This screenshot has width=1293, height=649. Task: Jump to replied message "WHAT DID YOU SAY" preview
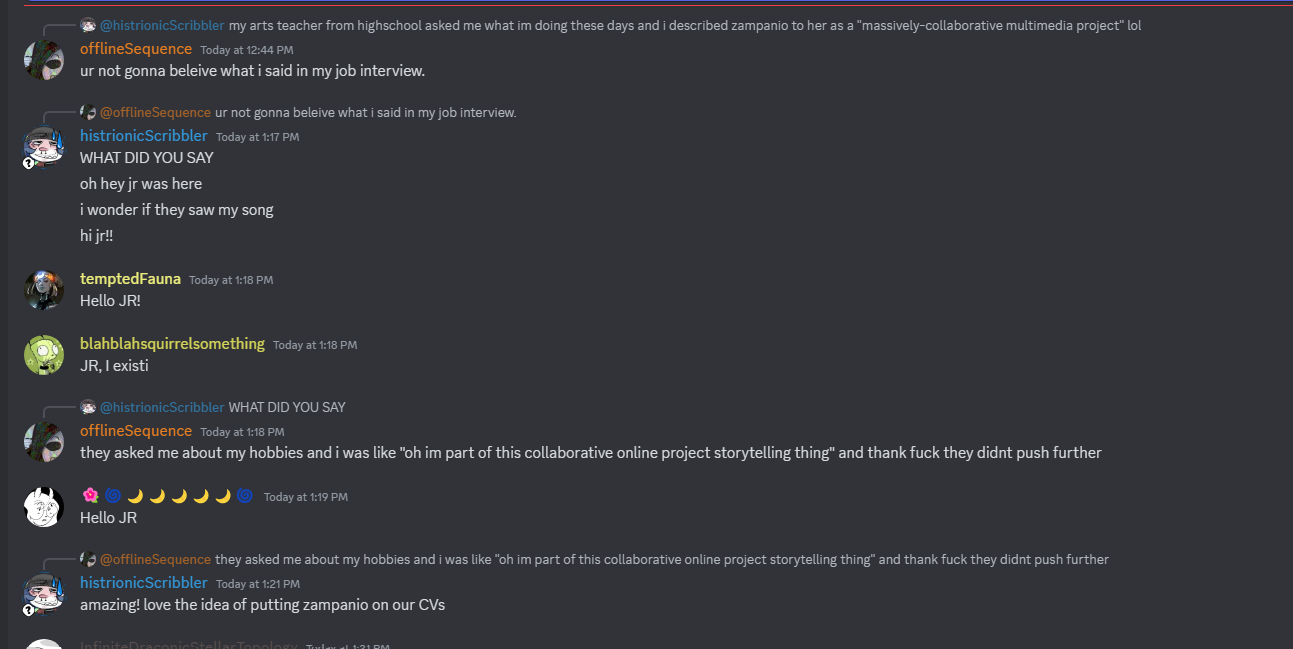pos(287,407)
